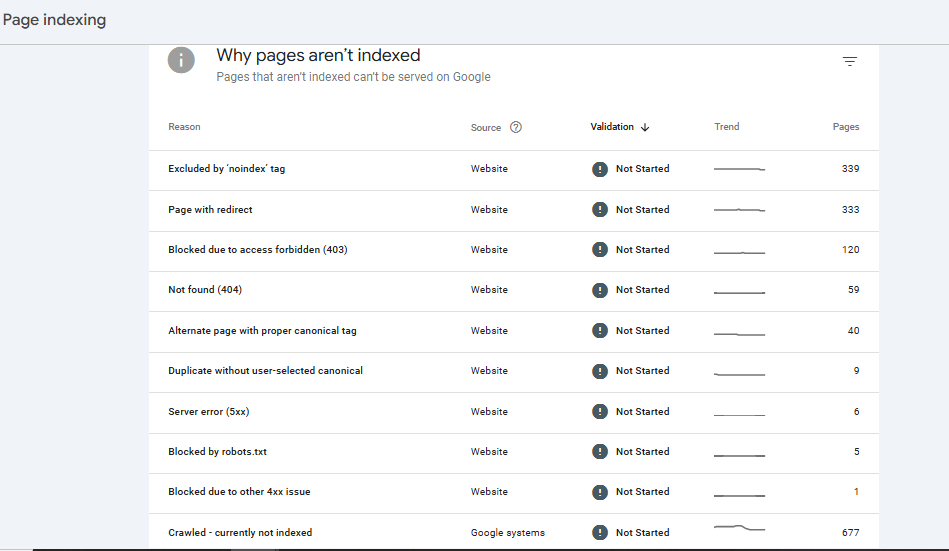
Task: Click the 677 pages count
Action: 850,533
